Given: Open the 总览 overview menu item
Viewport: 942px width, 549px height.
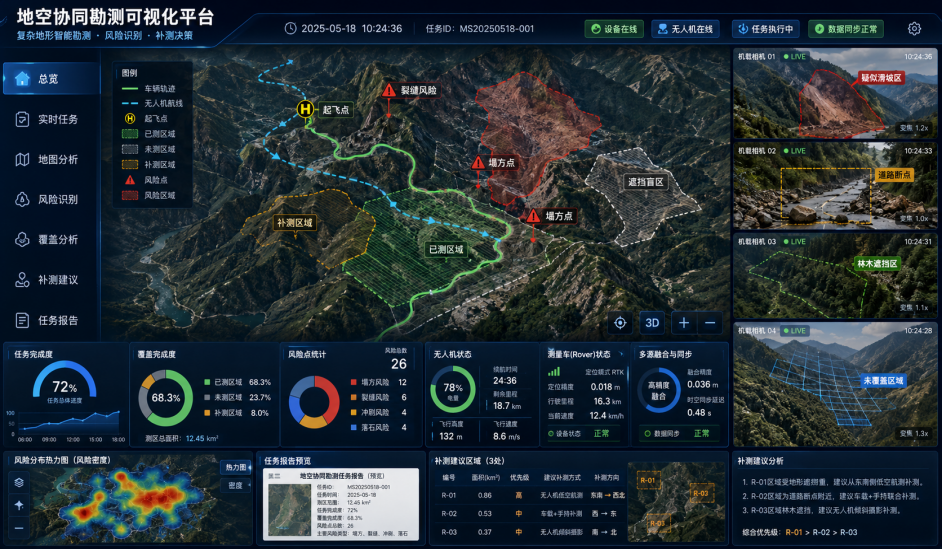Looking at the screenshot, I should pos(50,79).
